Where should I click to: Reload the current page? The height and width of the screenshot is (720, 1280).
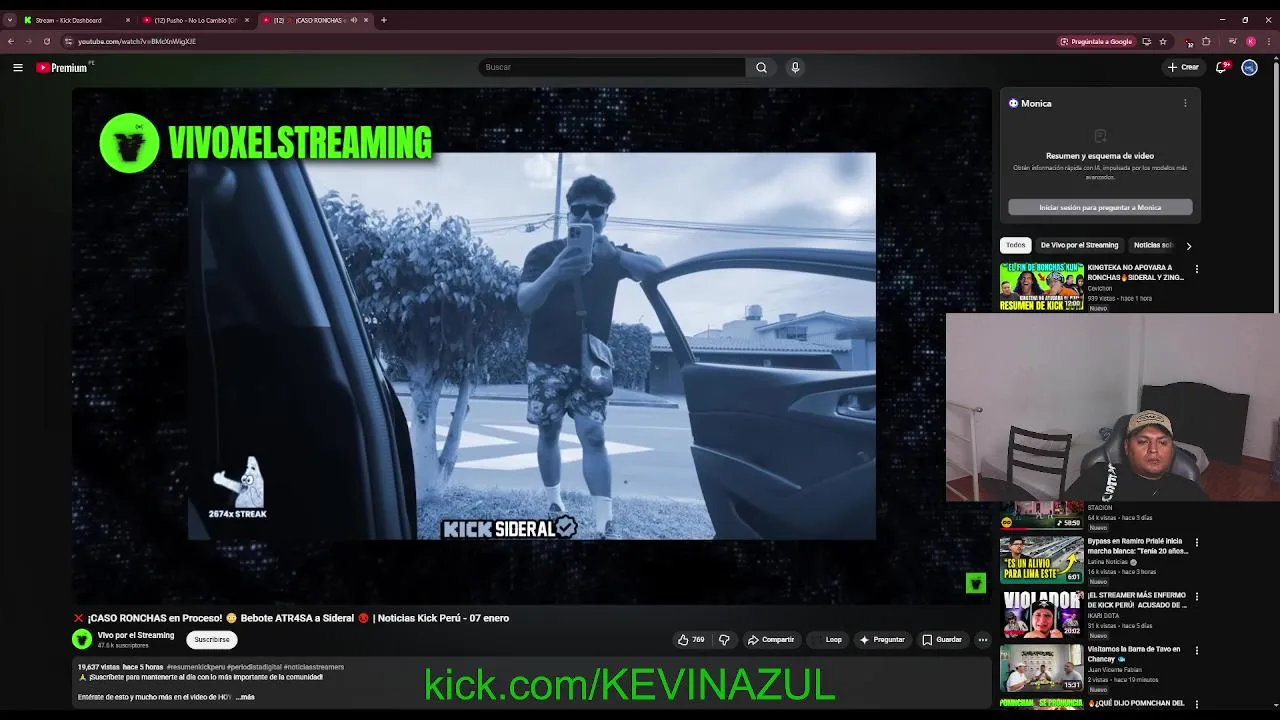46,41
